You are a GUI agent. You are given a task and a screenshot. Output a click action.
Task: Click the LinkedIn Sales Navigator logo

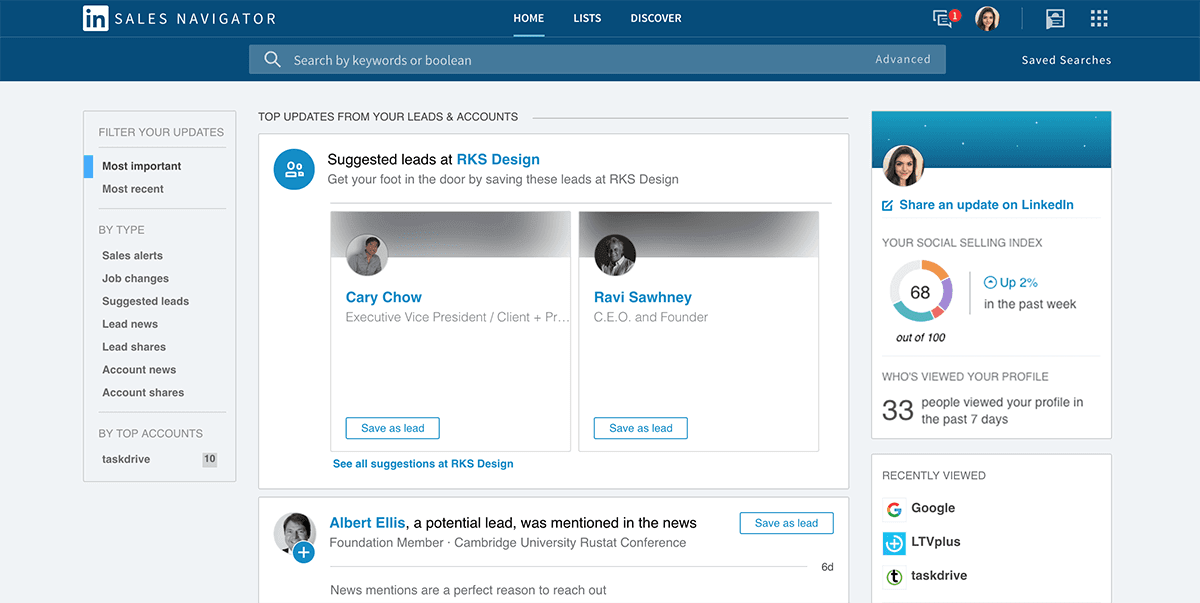180,18
